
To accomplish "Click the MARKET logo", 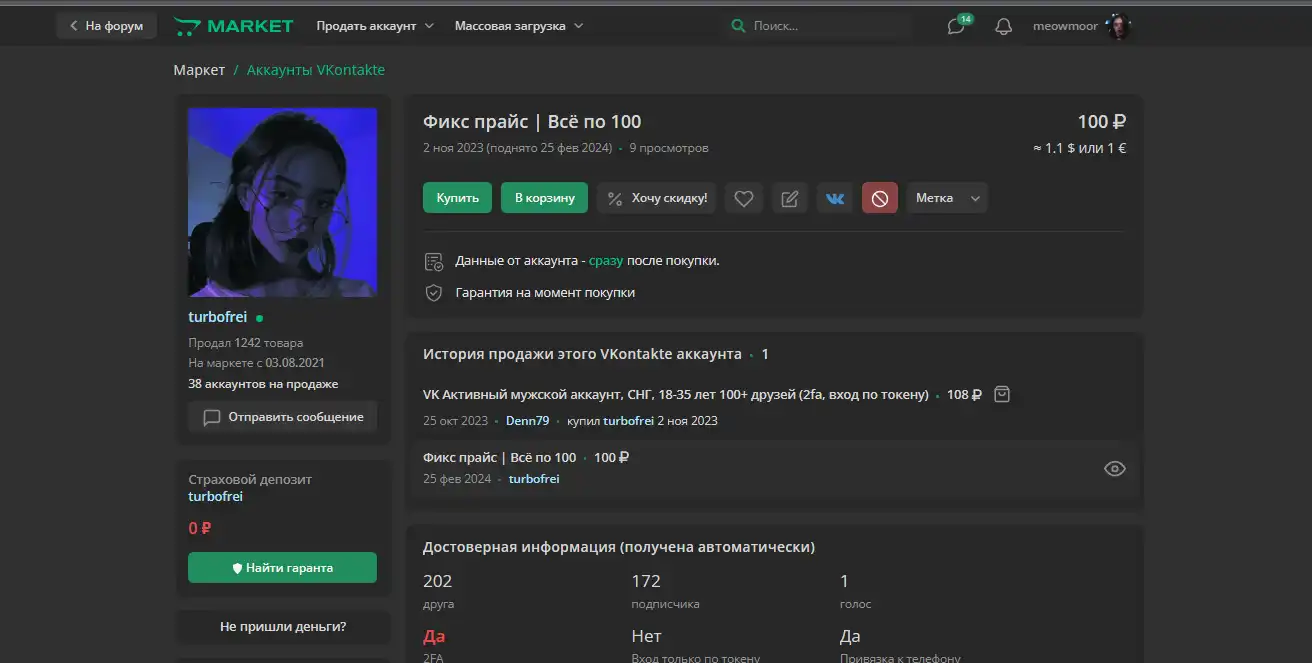I will [234, 26].
